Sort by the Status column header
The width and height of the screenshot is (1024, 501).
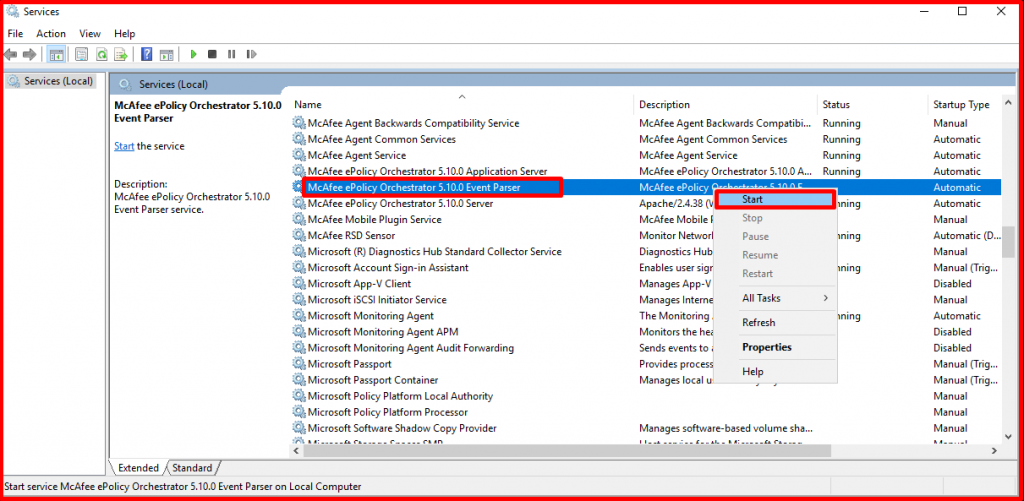point(872,105)
